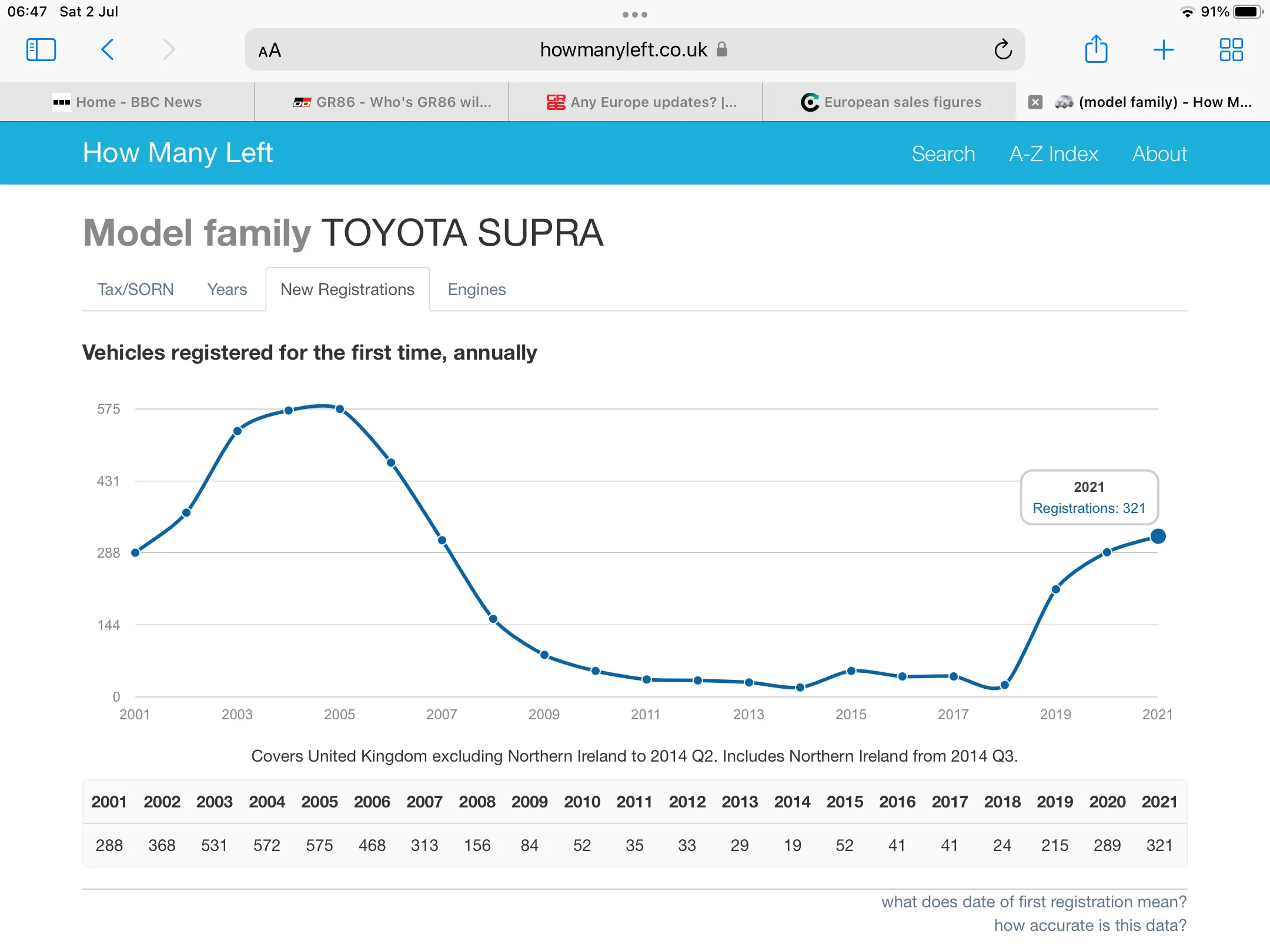1270x952 pixels.
Task: Open the multitasking three-dots menu
Action: (x=635, y=15)
